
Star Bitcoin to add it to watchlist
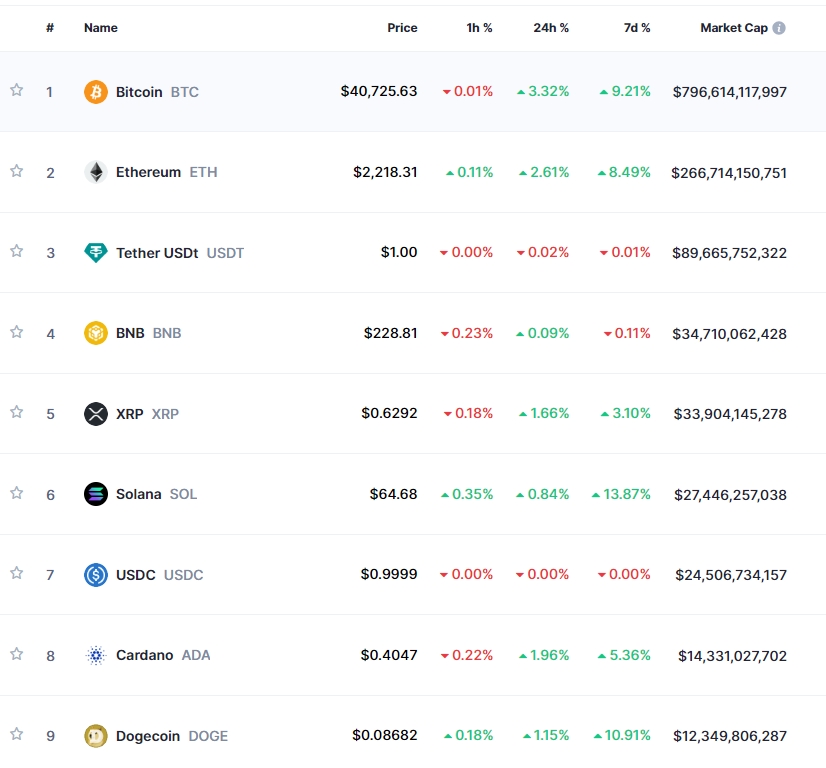pos(16,91)
